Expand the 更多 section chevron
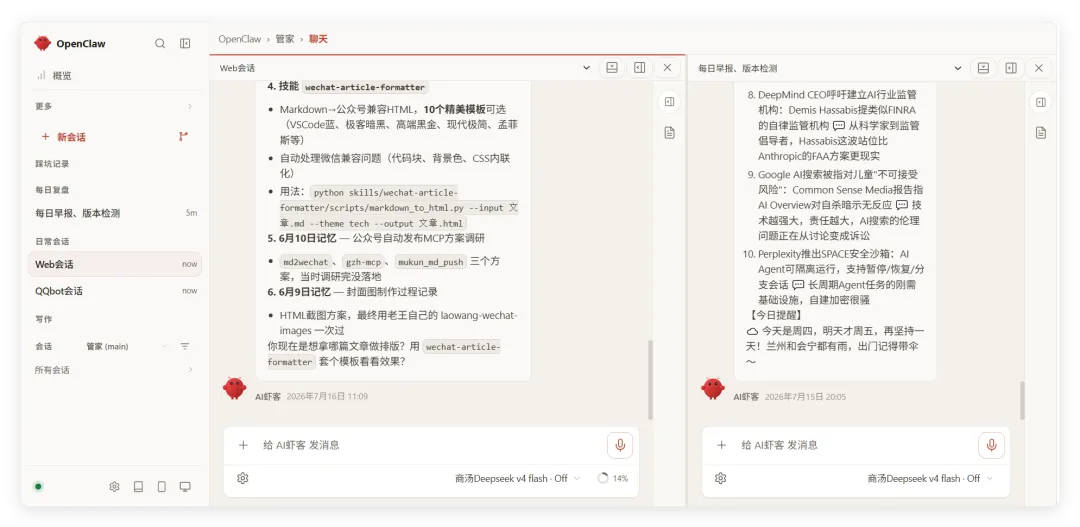Image resolution: width=1080 pixels, height=527 pixels. click(190, 107)
